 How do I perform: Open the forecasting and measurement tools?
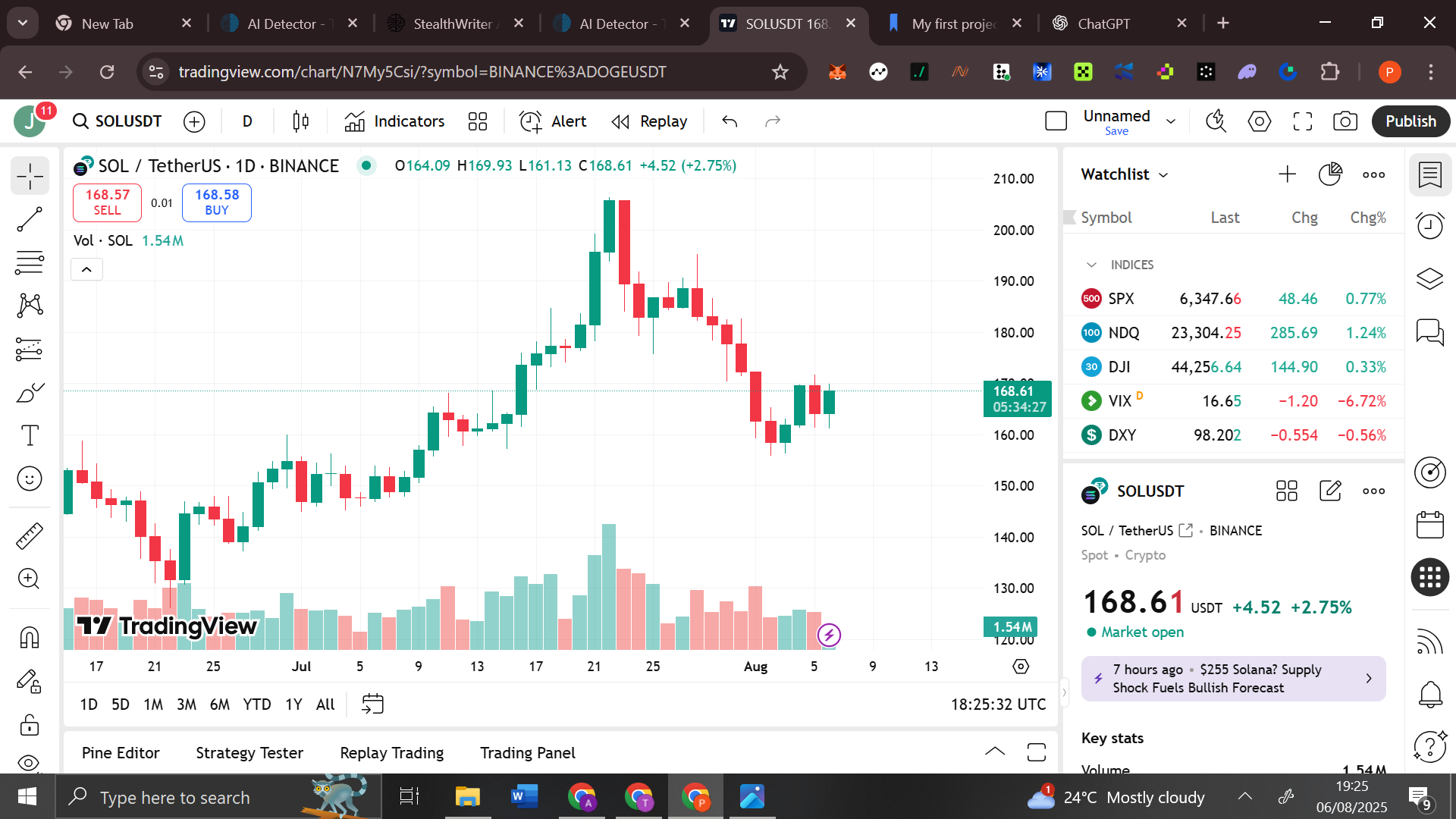(30, 349)
